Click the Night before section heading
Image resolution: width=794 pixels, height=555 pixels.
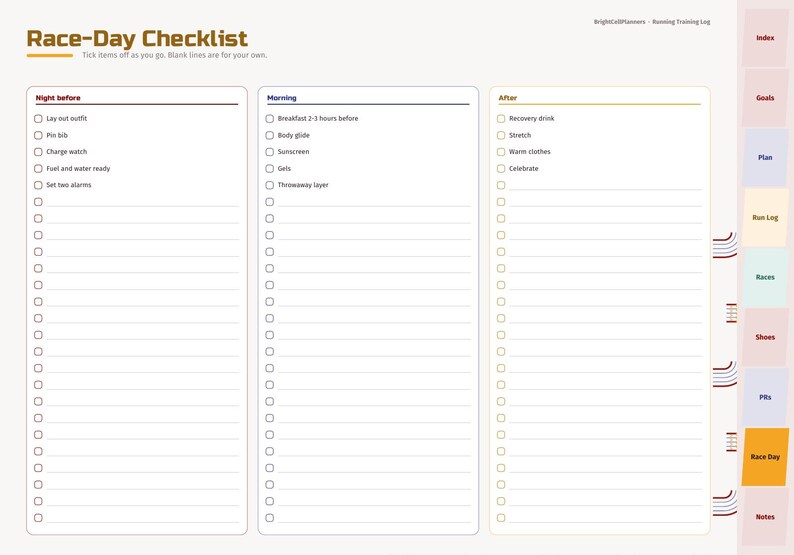click(x=58, y=98)
